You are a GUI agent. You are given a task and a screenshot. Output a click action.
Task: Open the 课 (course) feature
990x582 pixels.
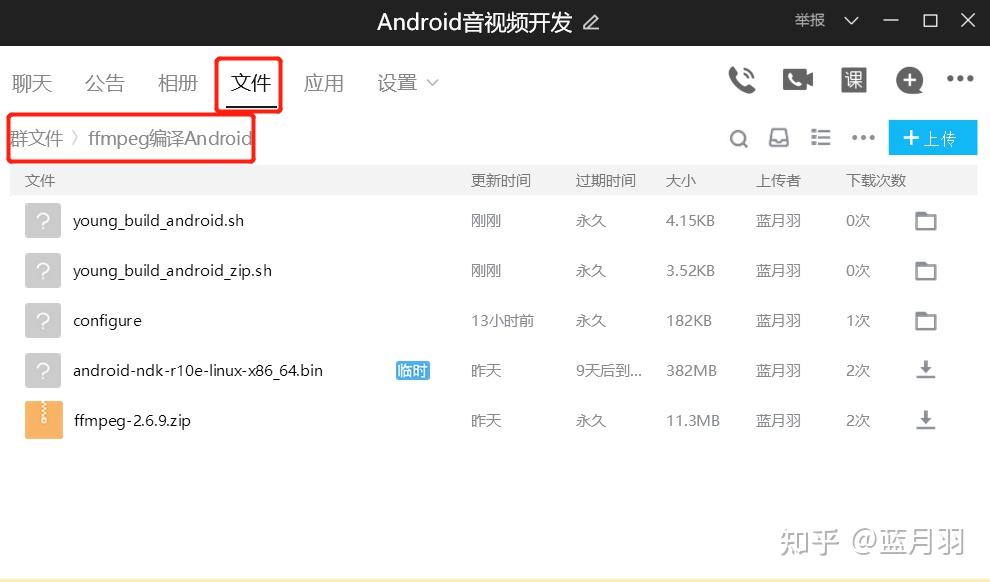853,80
